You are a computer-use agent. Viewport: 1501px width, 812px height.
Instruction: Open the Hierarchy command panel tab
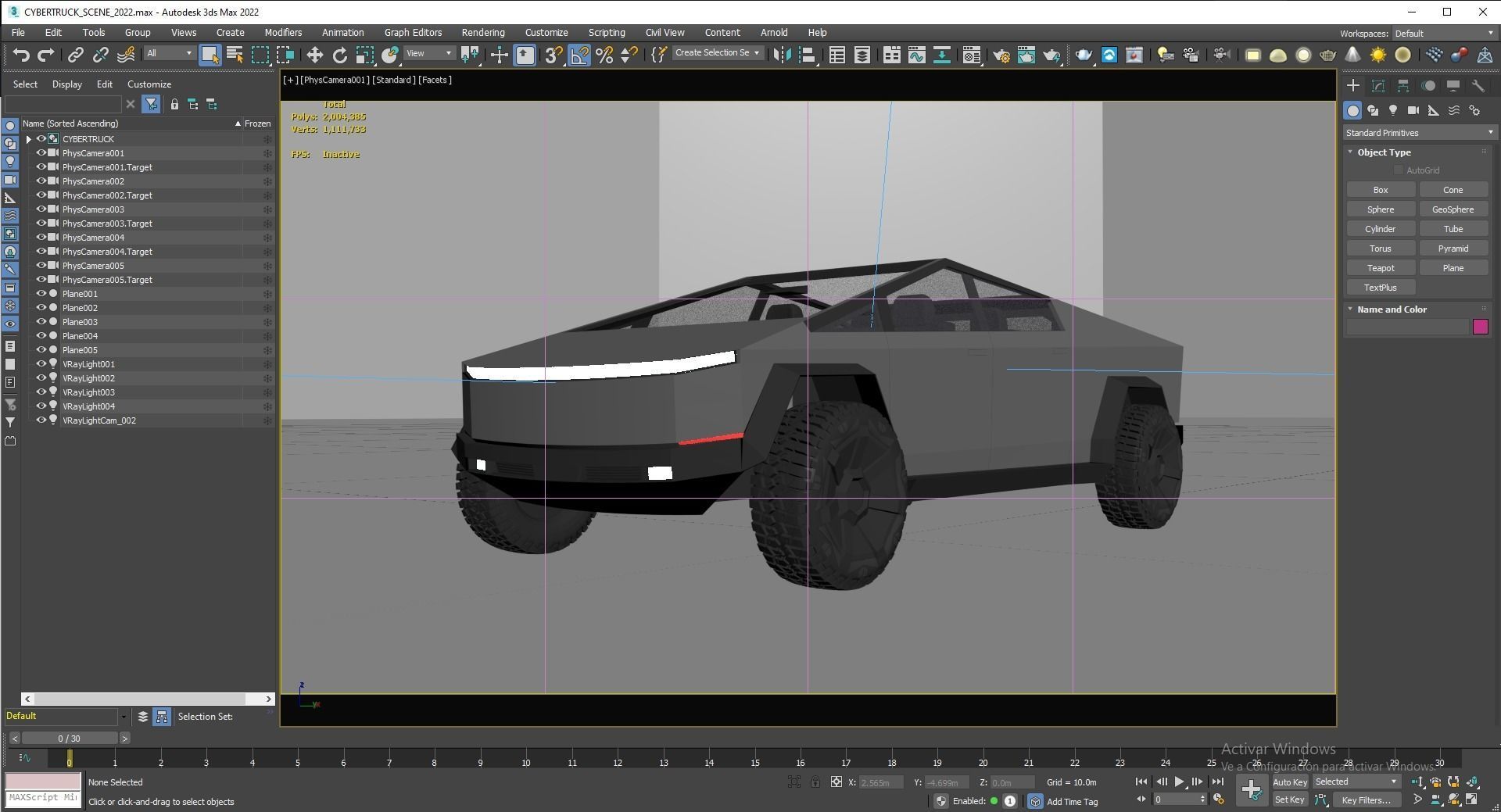pyautogui.click(x=1403, y=86)
